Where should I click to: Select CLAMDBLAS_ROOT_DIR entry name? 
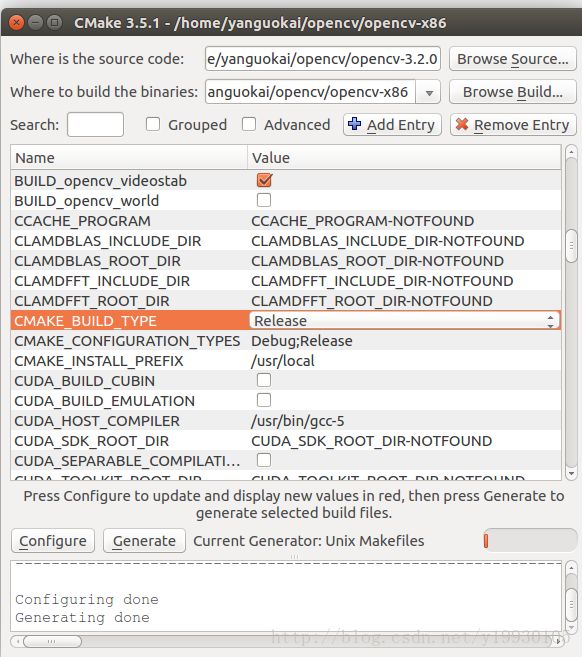click(x=97, y=261)
